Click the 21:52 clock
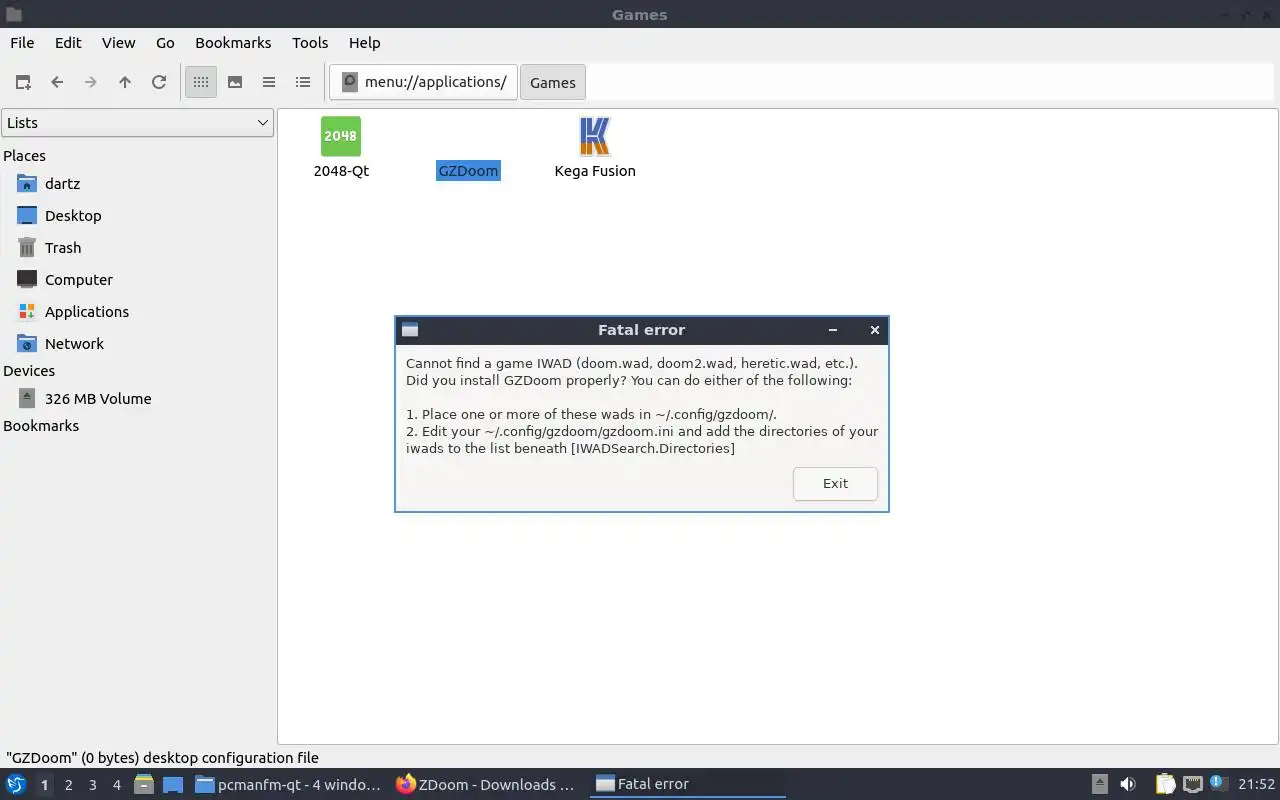Screen dimensions: 1280x800 [x=1257, y=784]
